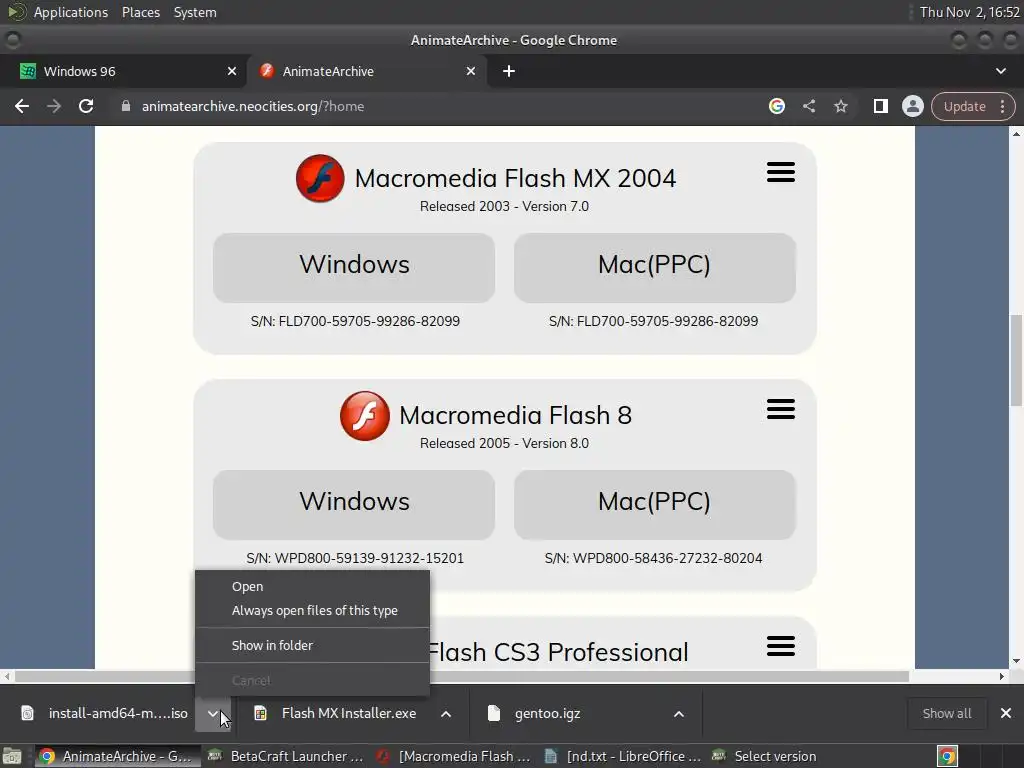1024x768 pixels.
Task: Click the address bar URL field
Action: 438,106
